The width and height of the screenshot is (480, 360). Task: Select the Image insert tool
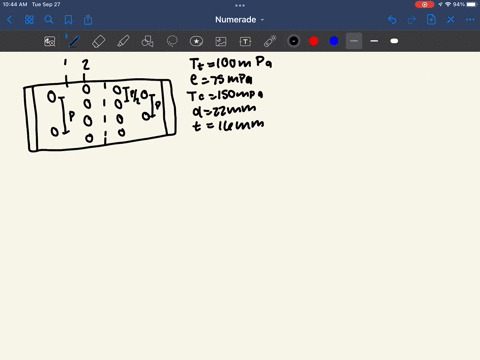pyautogui.click(x=221, y=41)
